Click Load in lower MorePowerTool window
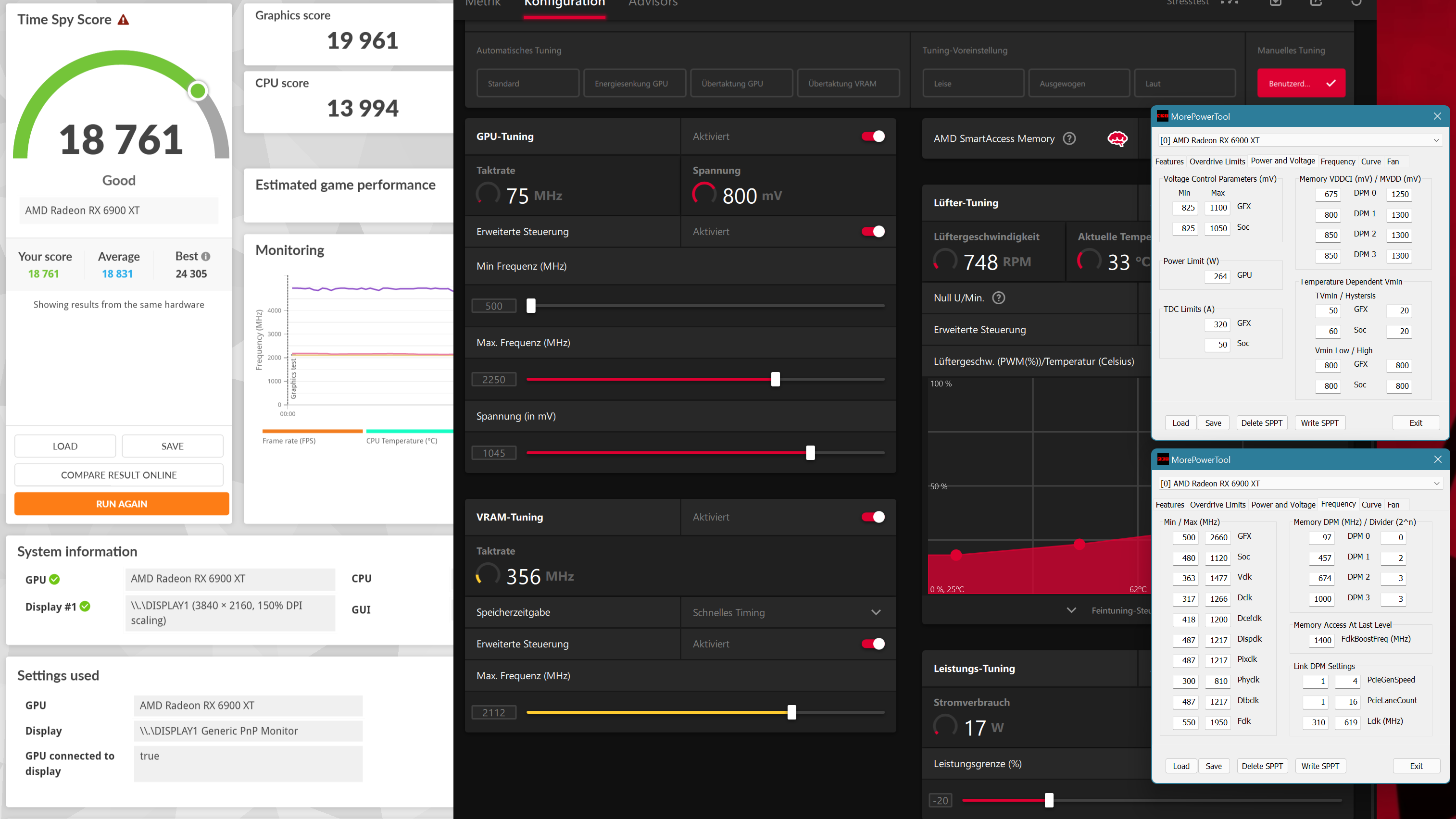This screenshot has width=1456, height=819. (x=1181, y=767)
